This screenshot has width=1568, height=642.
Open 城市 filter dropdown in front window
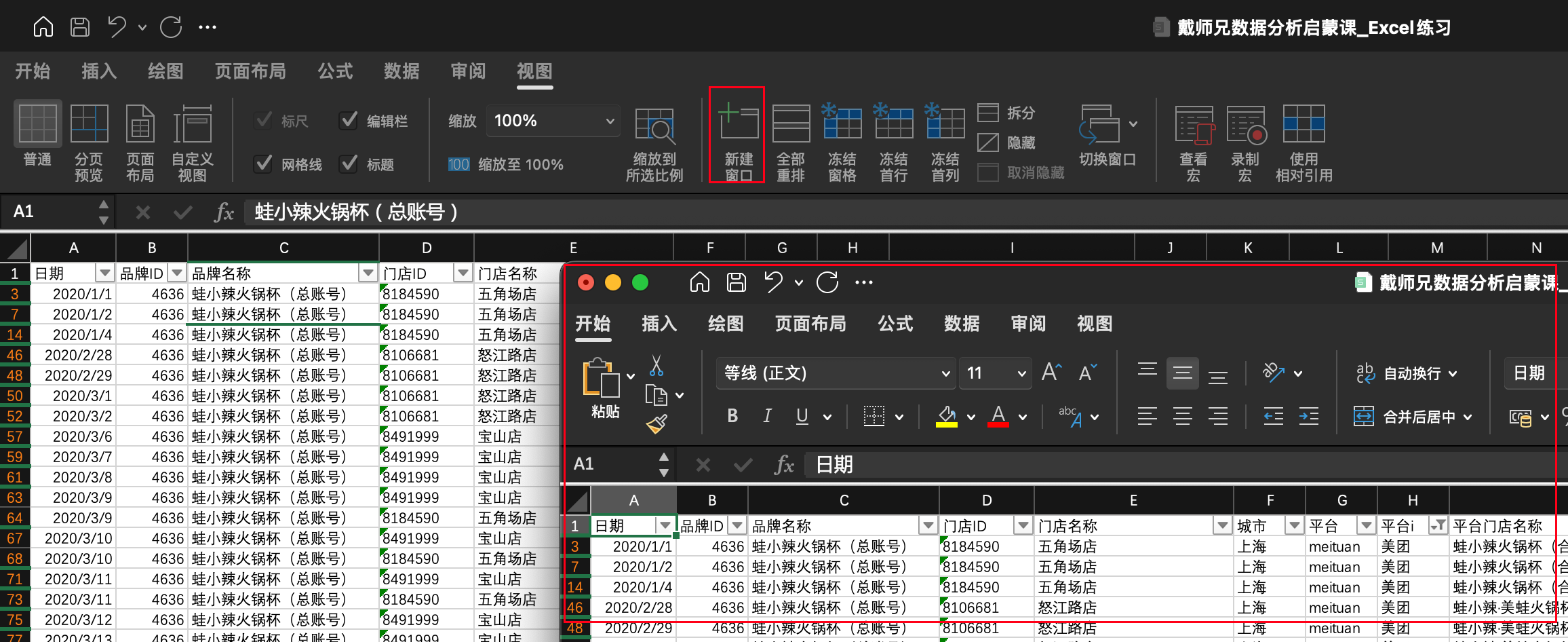click(x=1294, y=525)
